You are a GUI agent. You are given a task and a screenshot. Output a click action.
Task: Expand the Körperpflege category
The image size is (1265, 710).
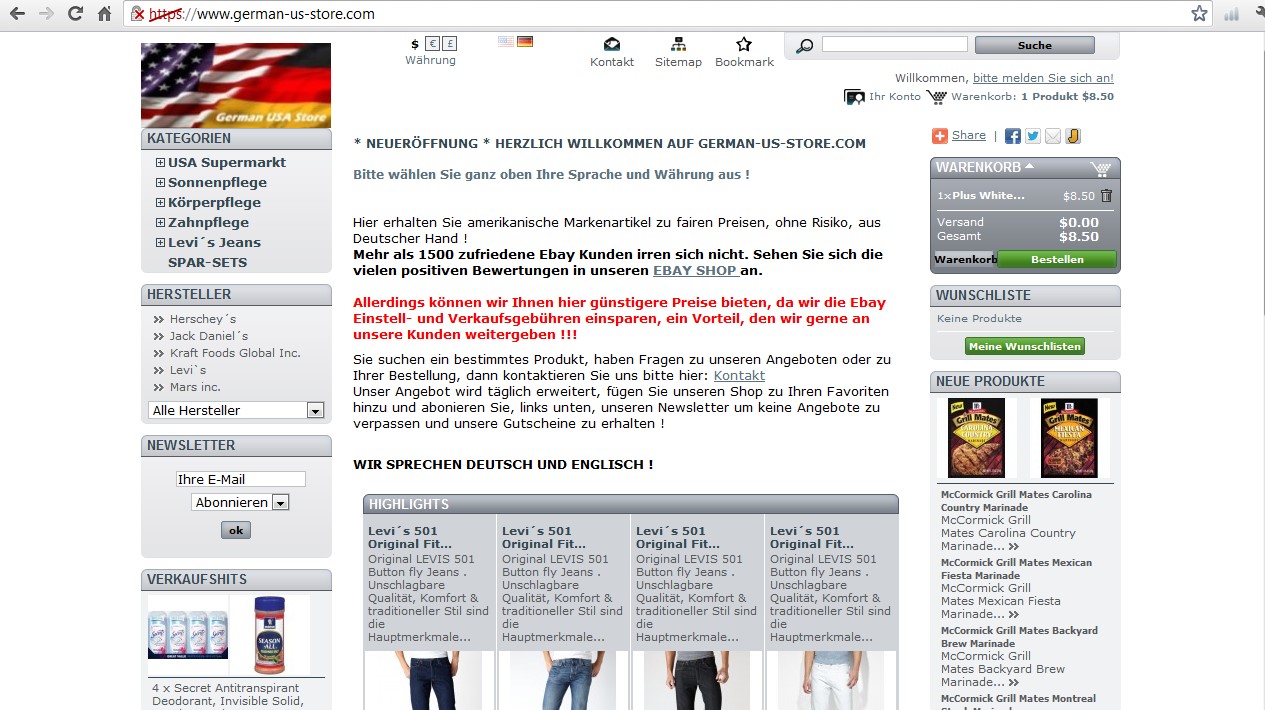[160, 203]
